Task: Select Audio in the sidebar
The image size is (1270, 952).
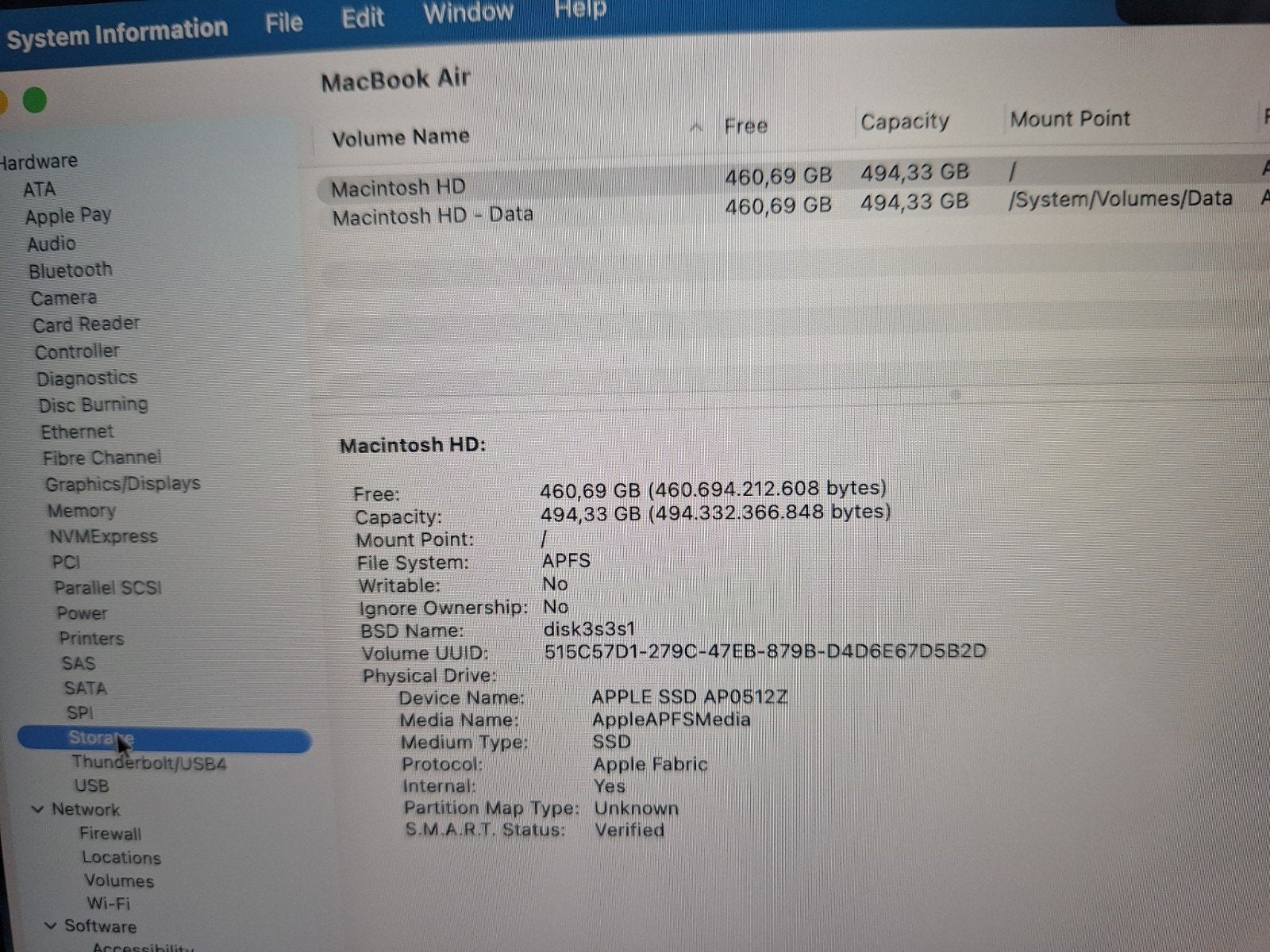Action: (52, 244)
